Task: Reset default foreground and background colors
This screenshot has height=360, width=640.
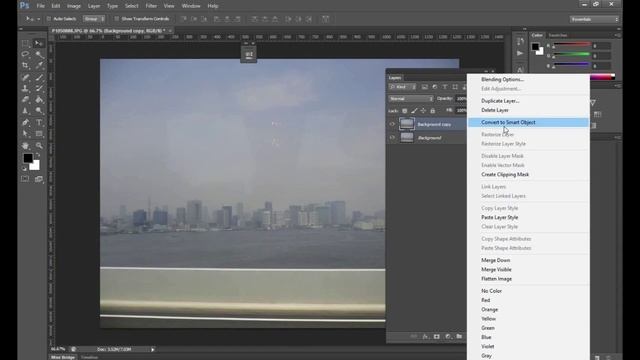Action: click(24, 168)
